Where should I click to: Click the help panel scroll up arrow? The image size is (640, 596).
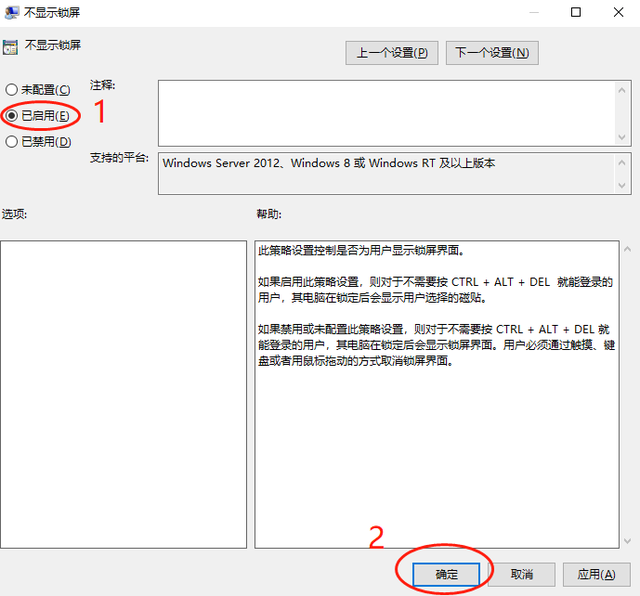coord(627,249)
